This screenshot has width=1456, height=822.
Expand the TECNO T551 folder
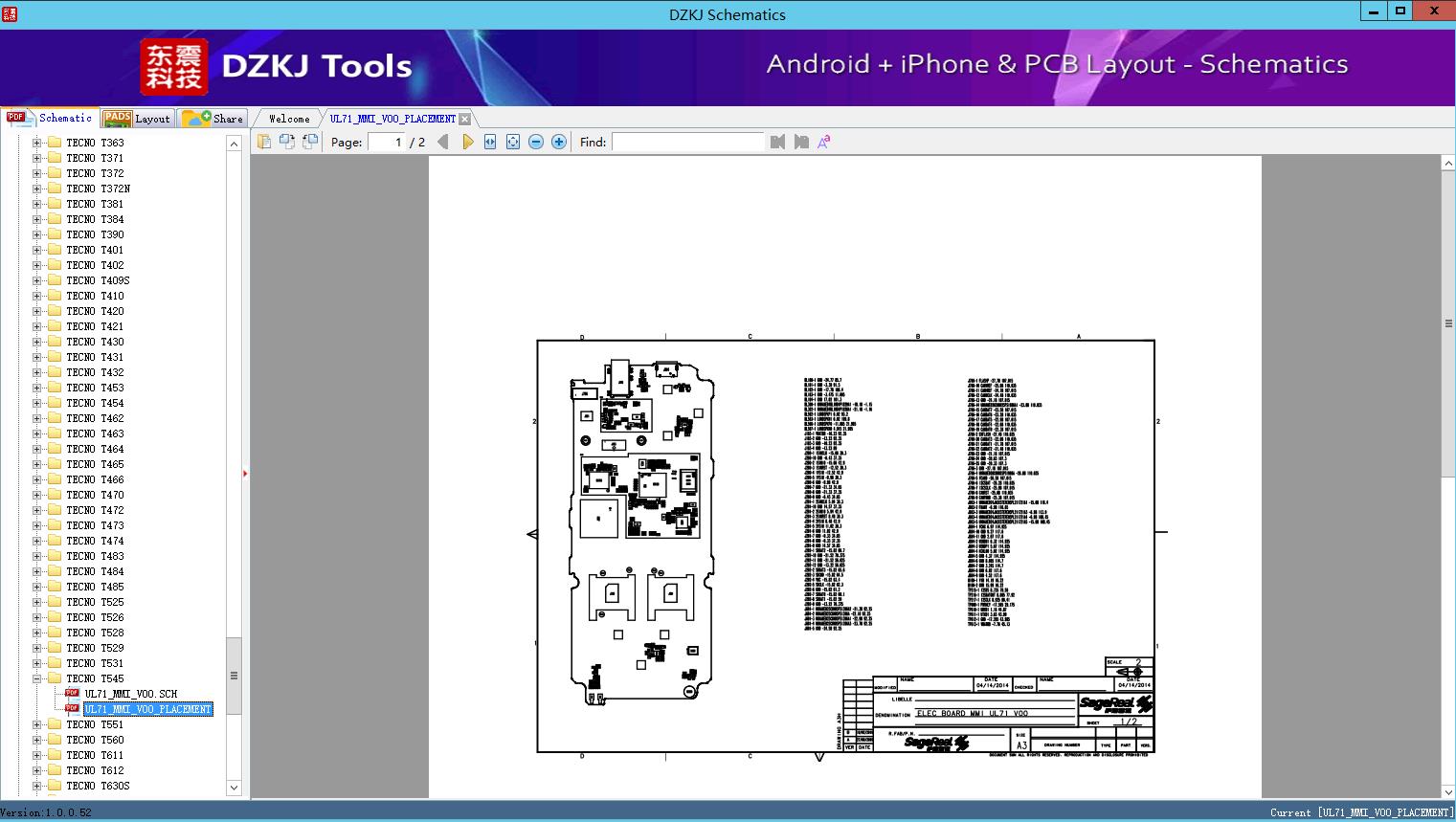[x=36, y=724]
